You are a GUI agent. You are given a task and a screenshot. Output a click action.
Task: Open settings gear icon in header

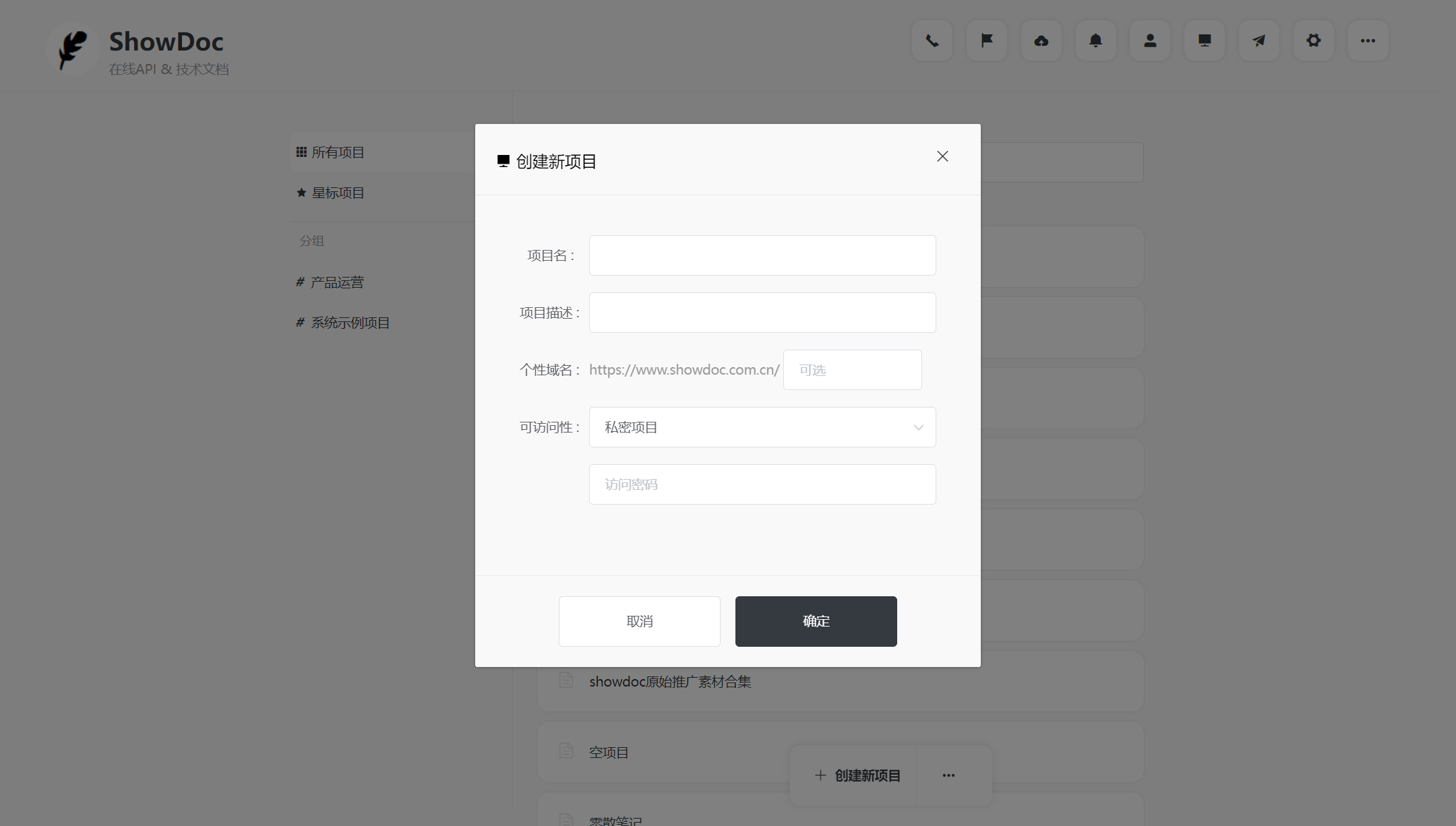point(1313,40)
